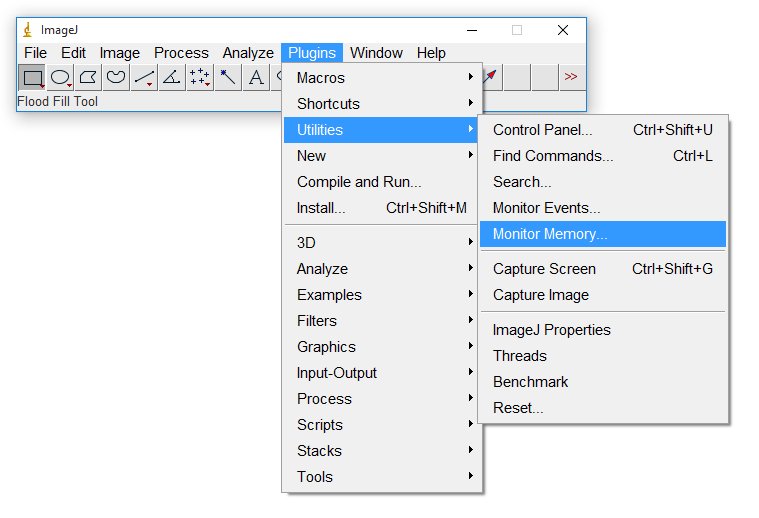Click the first empty toolbar slot after dropper
Image resolution: width=759 pixels, height=518 pixels.
pyautogui.click(x=517, y=77)
